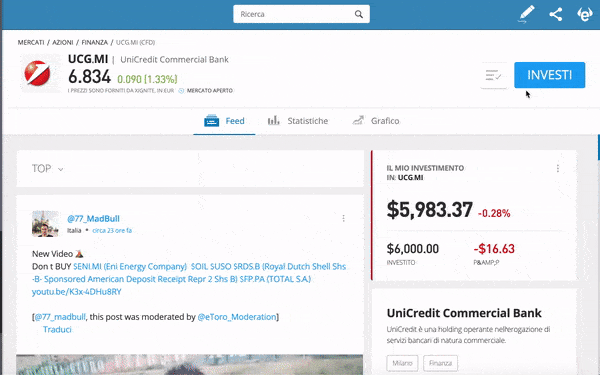Click Traduci to translate post
Viewport: 600px width, 375px height.
(x=57, y=329)
